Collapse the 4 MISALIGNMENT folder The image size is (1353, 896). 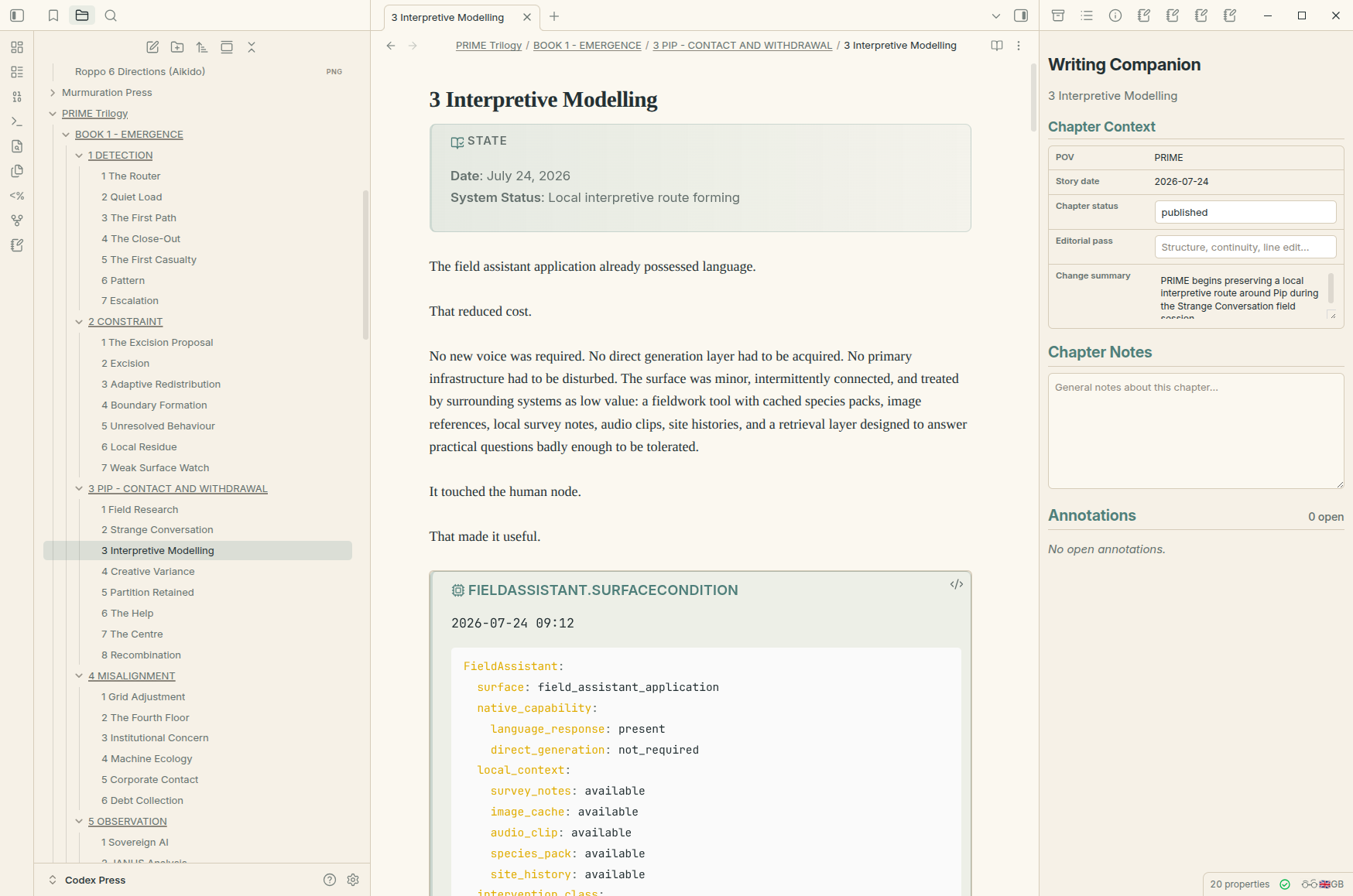[79, 676]
